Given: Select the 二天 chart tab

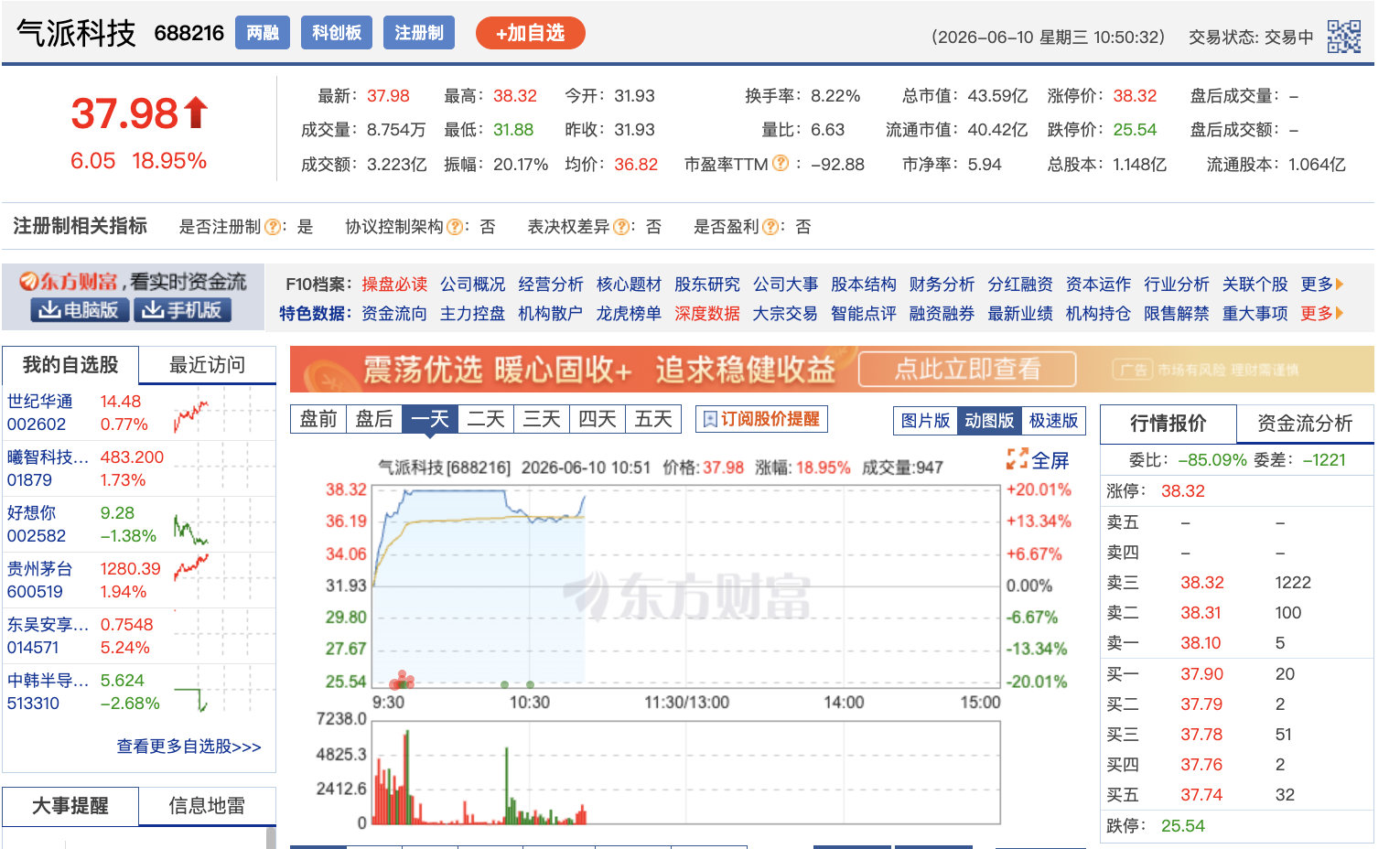Looking at the screenshot, I should (486, 419).
